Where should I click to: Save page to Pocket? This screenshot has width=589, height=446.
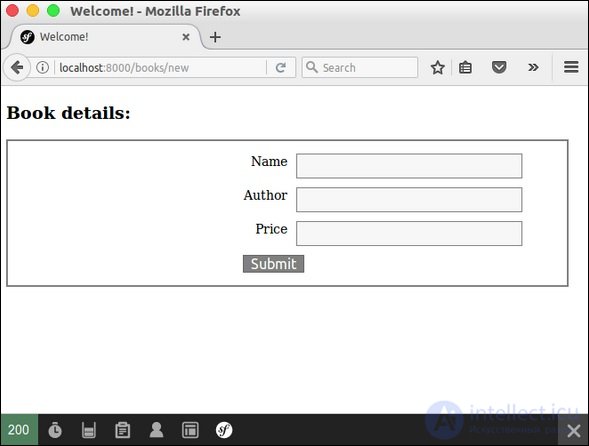[499, 68]
